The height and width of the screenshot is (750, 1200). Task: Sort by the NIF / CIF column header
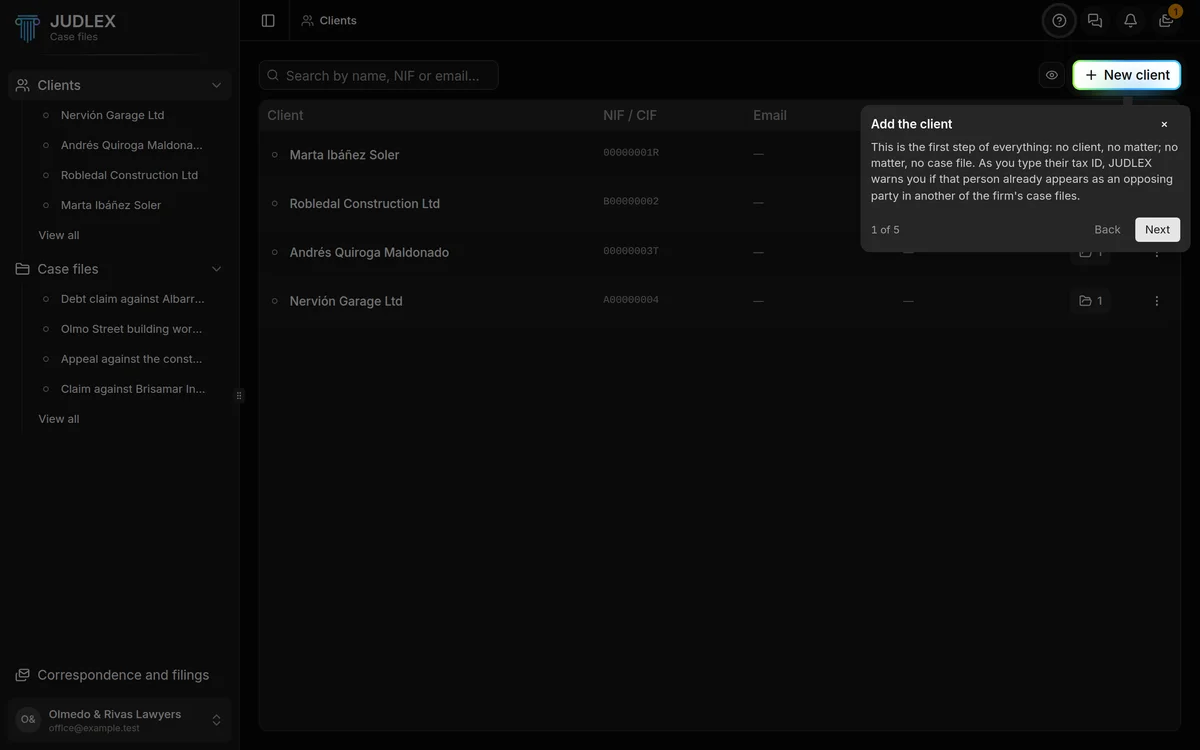tap(630, 115)
